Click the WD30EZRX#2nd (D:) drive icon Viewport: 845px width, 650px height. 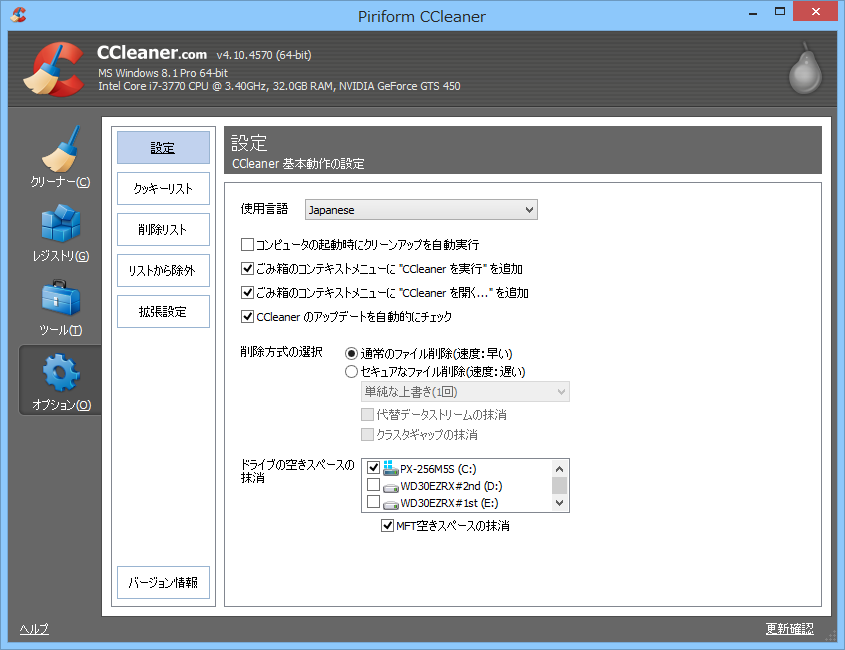point(390,487)
